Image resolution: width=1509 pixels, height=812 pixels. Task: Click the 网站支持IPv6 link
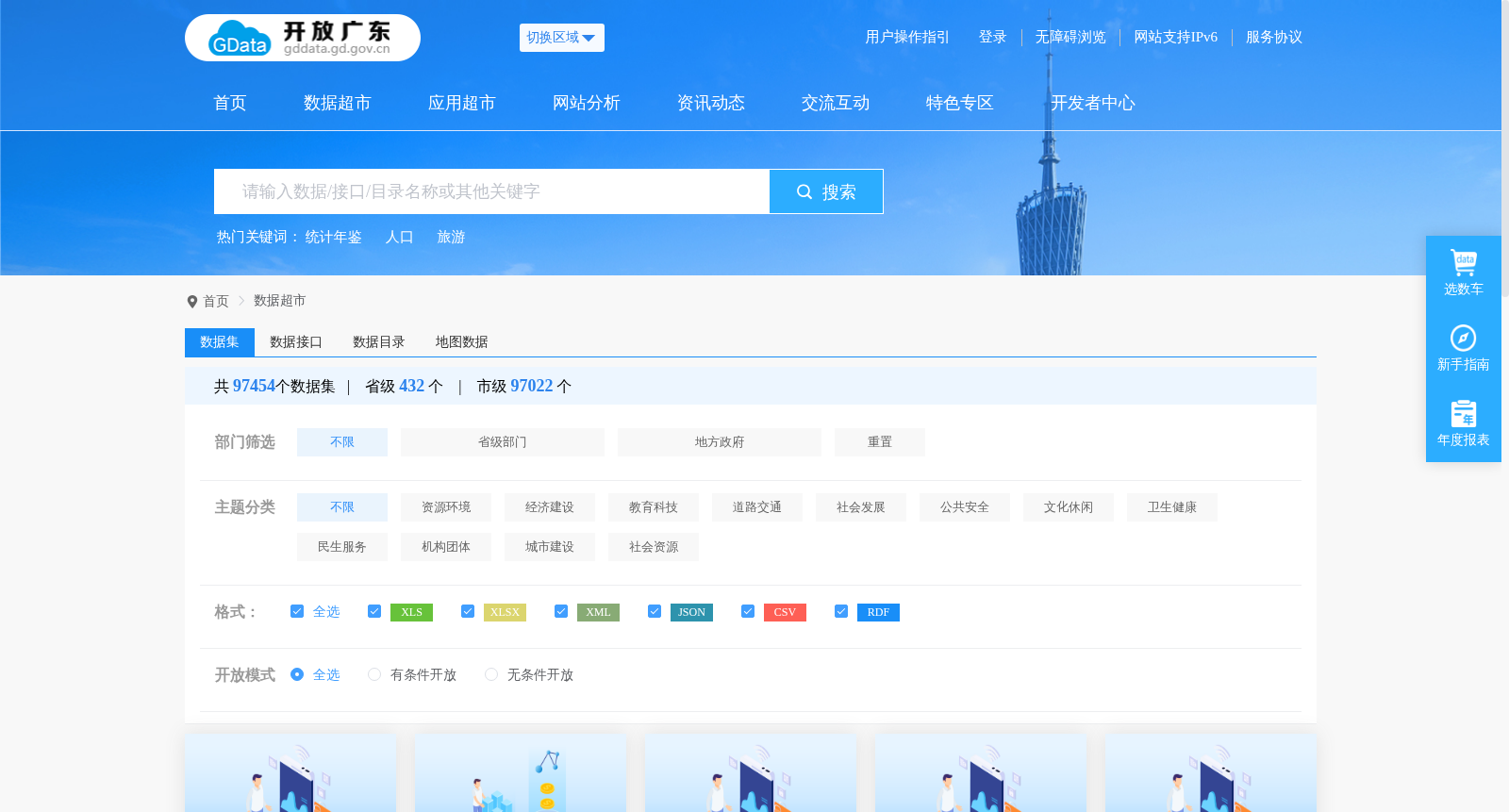pyautogui.click(x=1176, y=37)
